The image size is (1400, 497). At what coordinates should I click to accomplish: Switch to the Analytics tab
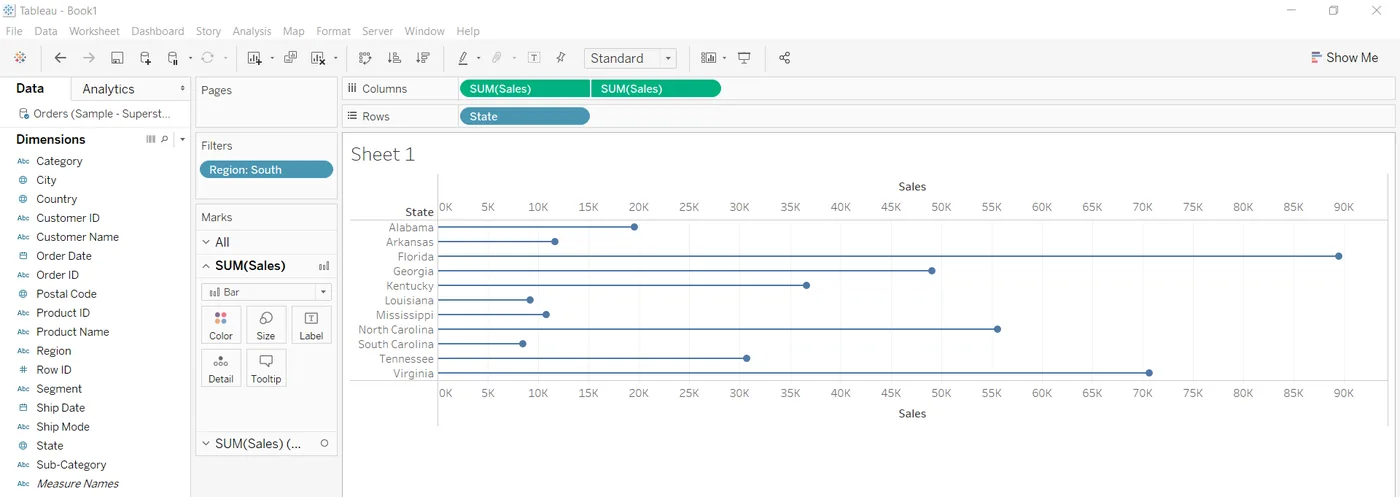pos(130,89)
